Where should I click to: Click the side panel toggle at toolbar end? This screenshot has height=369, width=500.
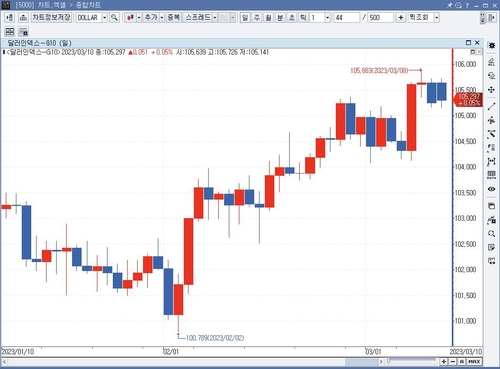tap(491, 17)
